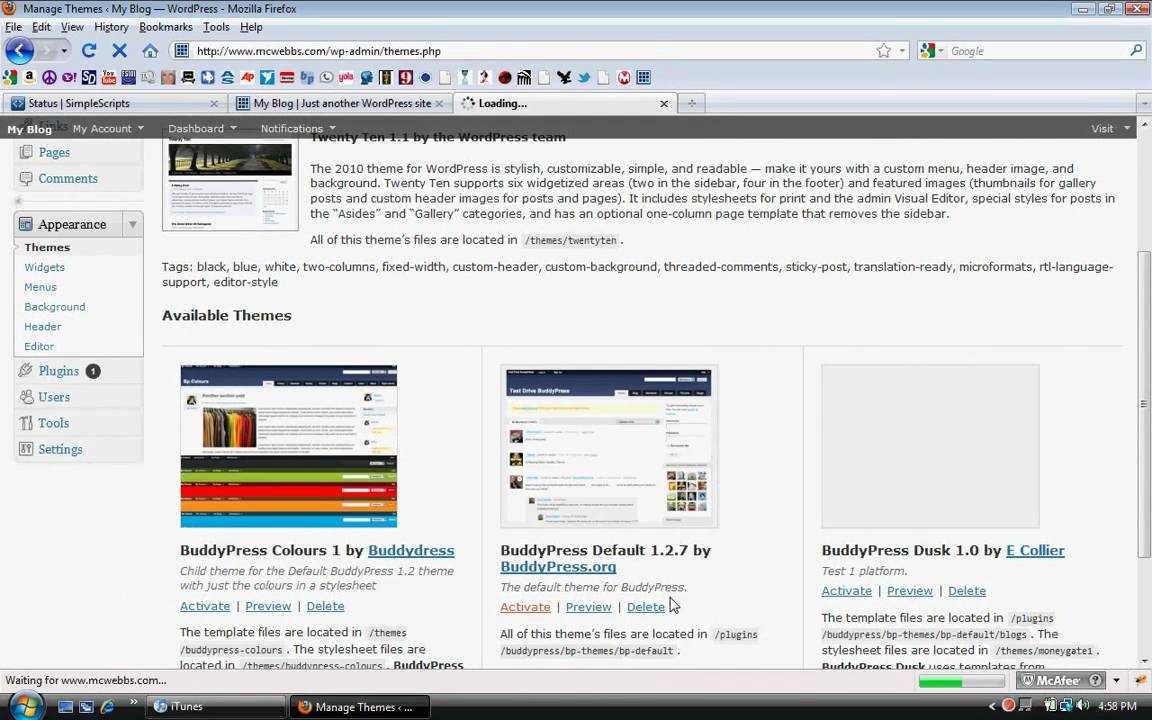Click the volume icon in system tray
1152x720 pixels.
(x=1081, y=706)
